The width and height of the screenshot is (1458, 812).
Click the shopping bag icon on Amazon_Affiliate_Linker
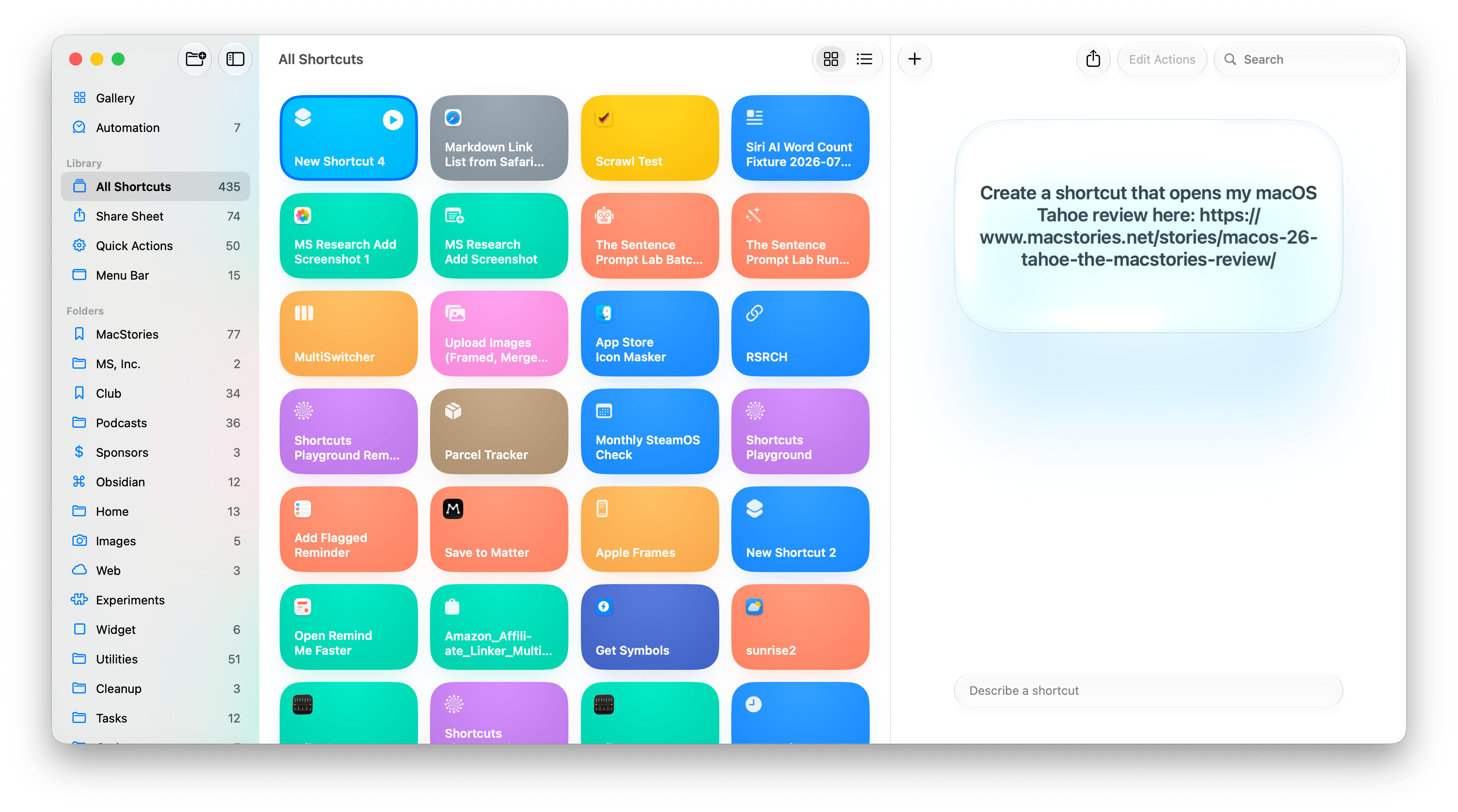coord(452,607)
